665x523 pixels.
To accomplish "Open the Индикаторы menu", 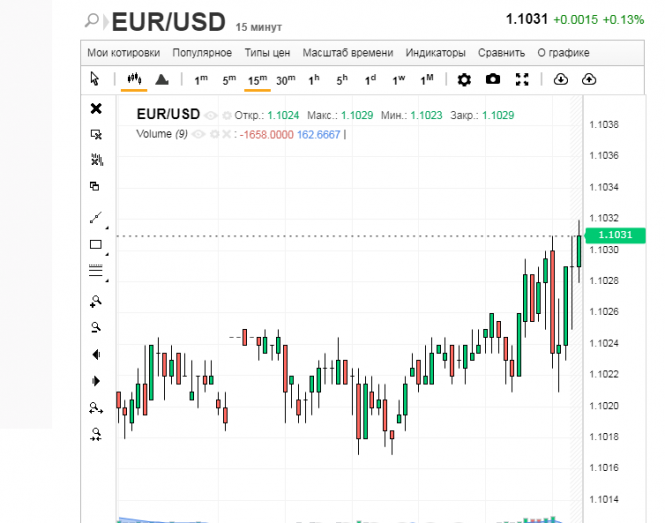I will point(436,53).
